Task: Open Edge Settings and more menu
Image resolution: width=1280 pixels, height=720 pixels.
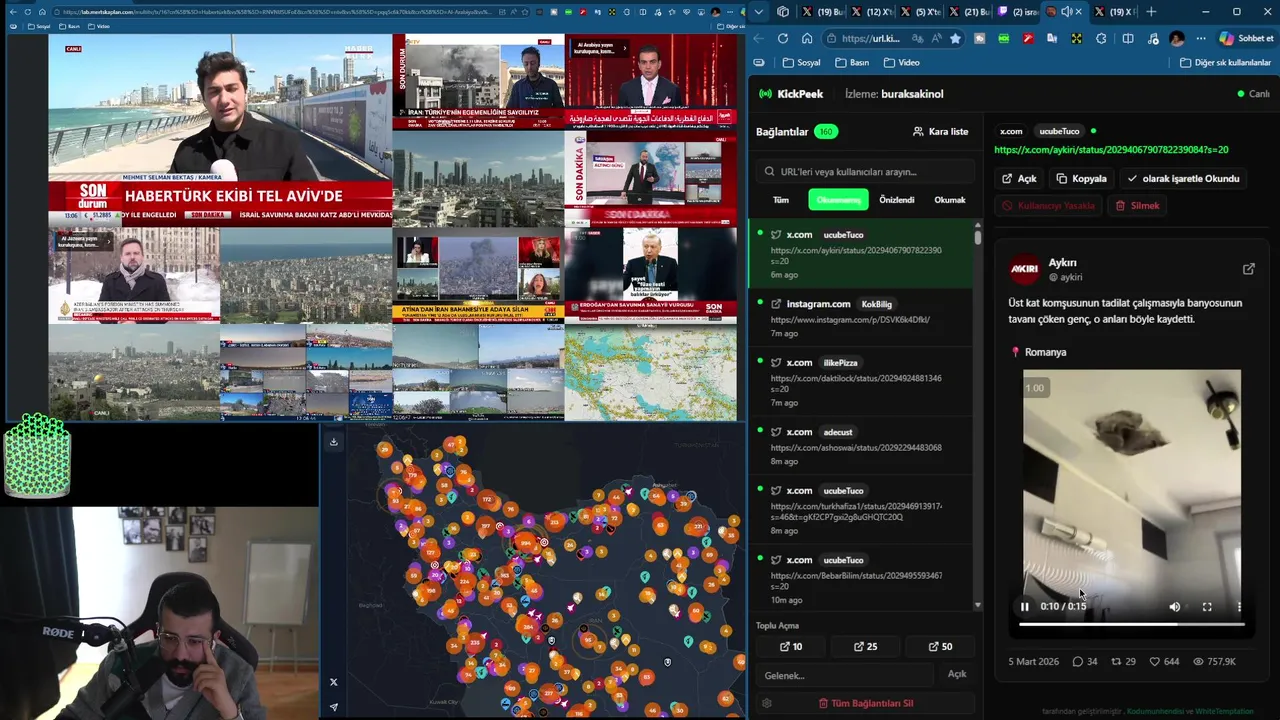Action: tap(1201, 38)
